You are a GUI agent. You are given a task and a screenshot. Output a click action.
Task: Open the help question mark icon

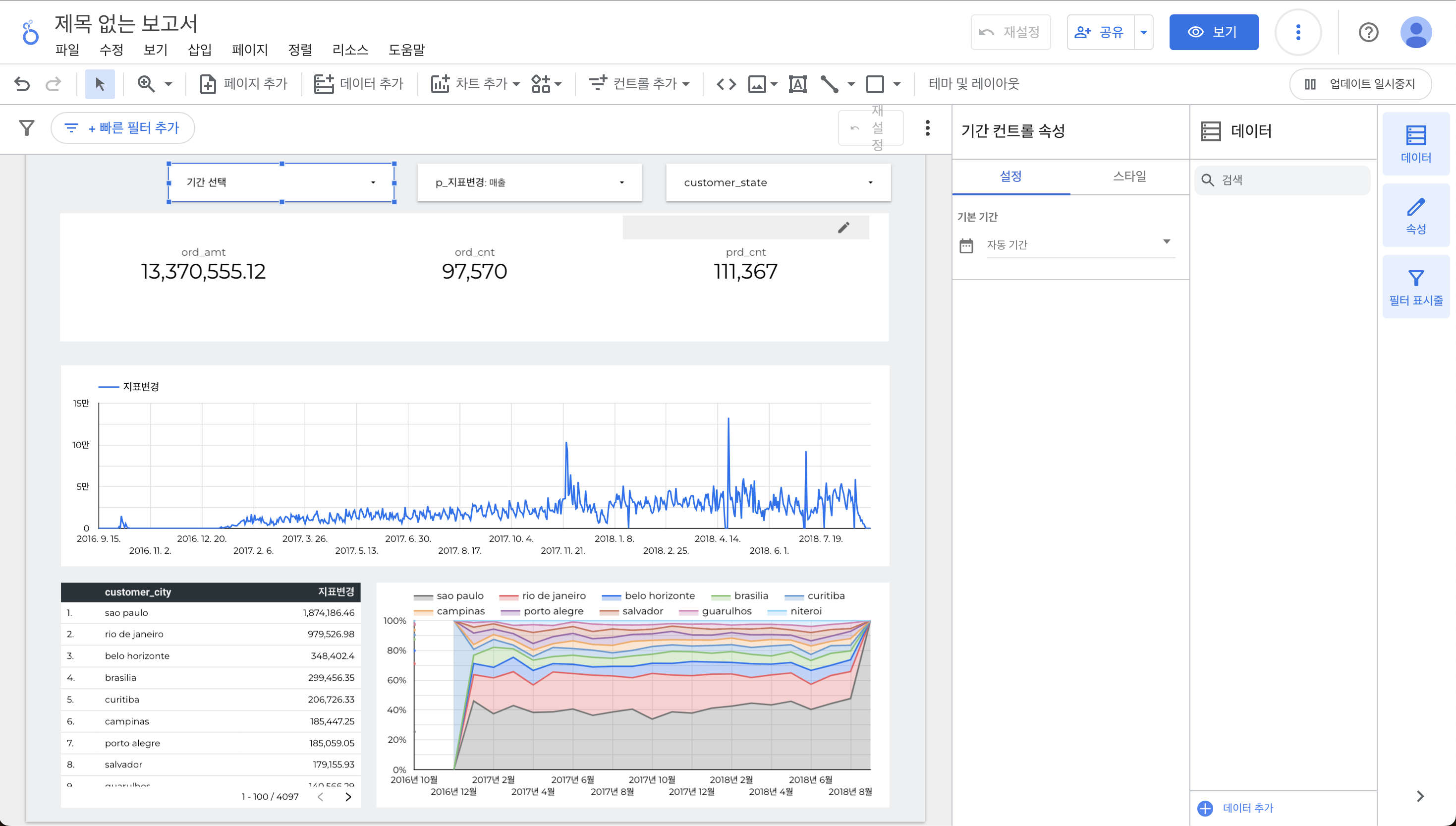[1368, 32]
